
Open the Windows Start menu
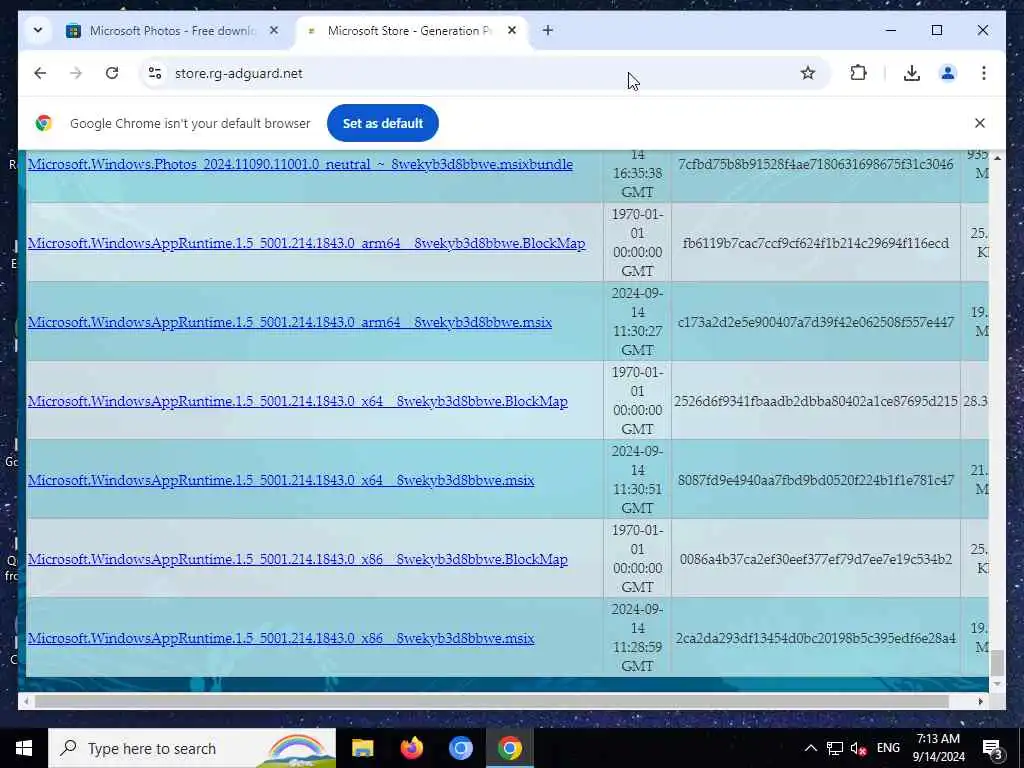[24, 748]
